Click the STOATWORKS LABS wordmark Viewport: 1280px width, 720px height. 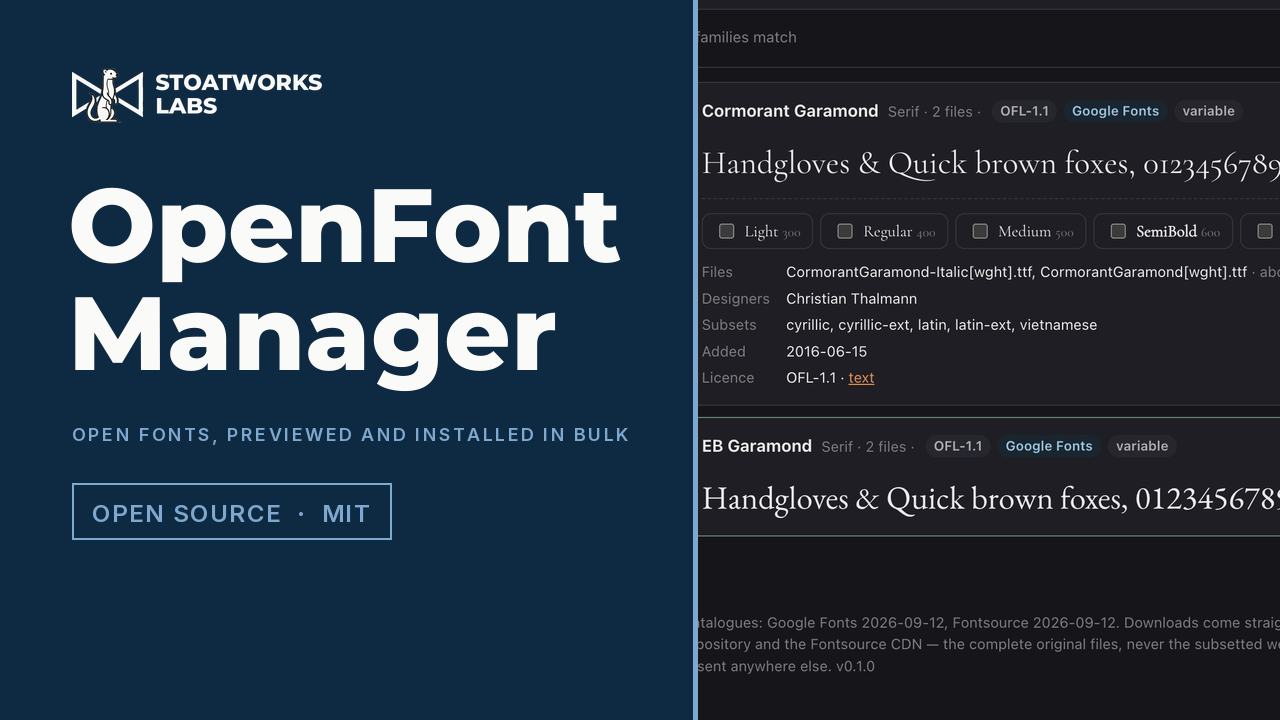click(x=238, y=94)
